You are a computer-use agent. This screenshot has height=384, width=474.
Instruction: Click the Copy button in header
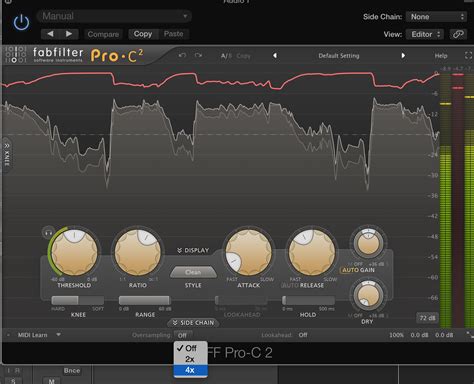[x=143, y=34]
